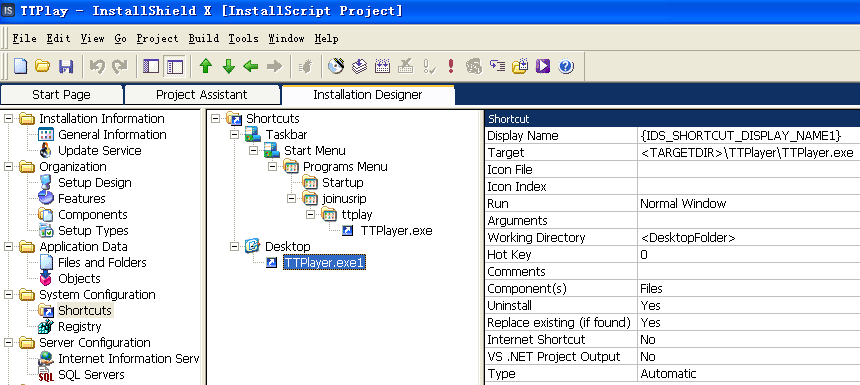Image resolution: width=860 pixels, height=385 pixels.
Task: Open the Build menu
Action: tap(203, 38)
